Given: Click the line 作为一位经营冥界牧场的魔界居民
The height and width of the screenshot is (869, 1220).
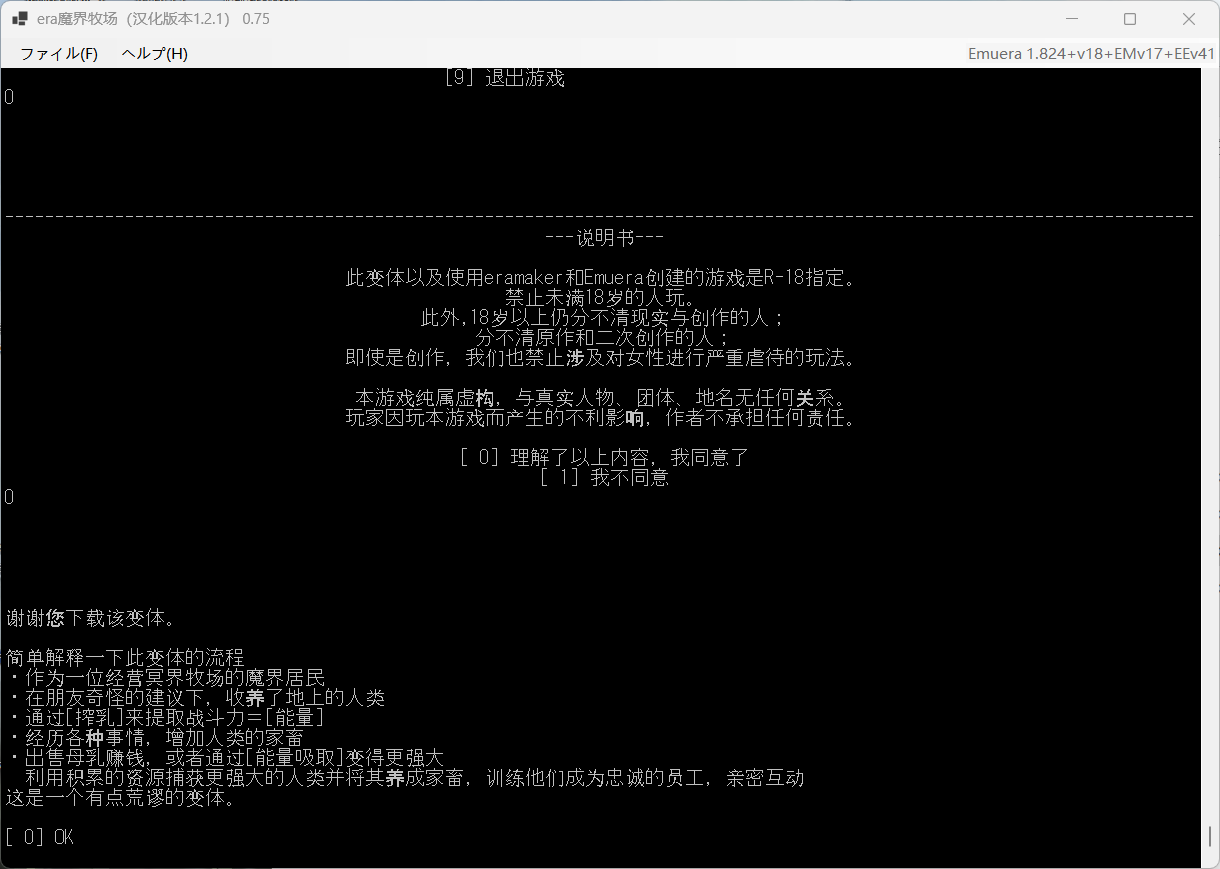Looking at the screenshot, I should (165, 678).
